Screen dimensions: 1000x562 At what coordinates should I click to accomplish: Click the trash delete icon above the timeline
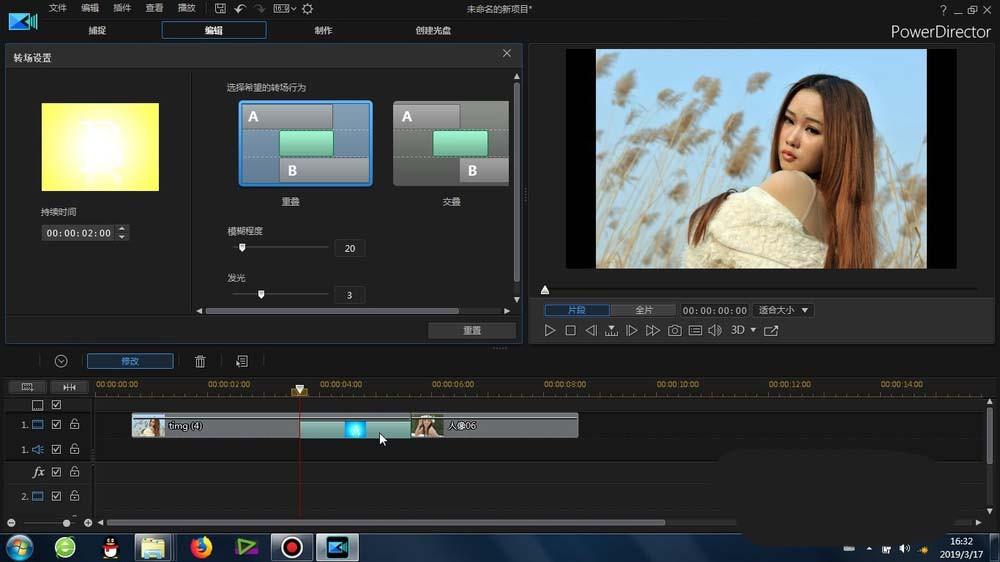pos(200,361)
